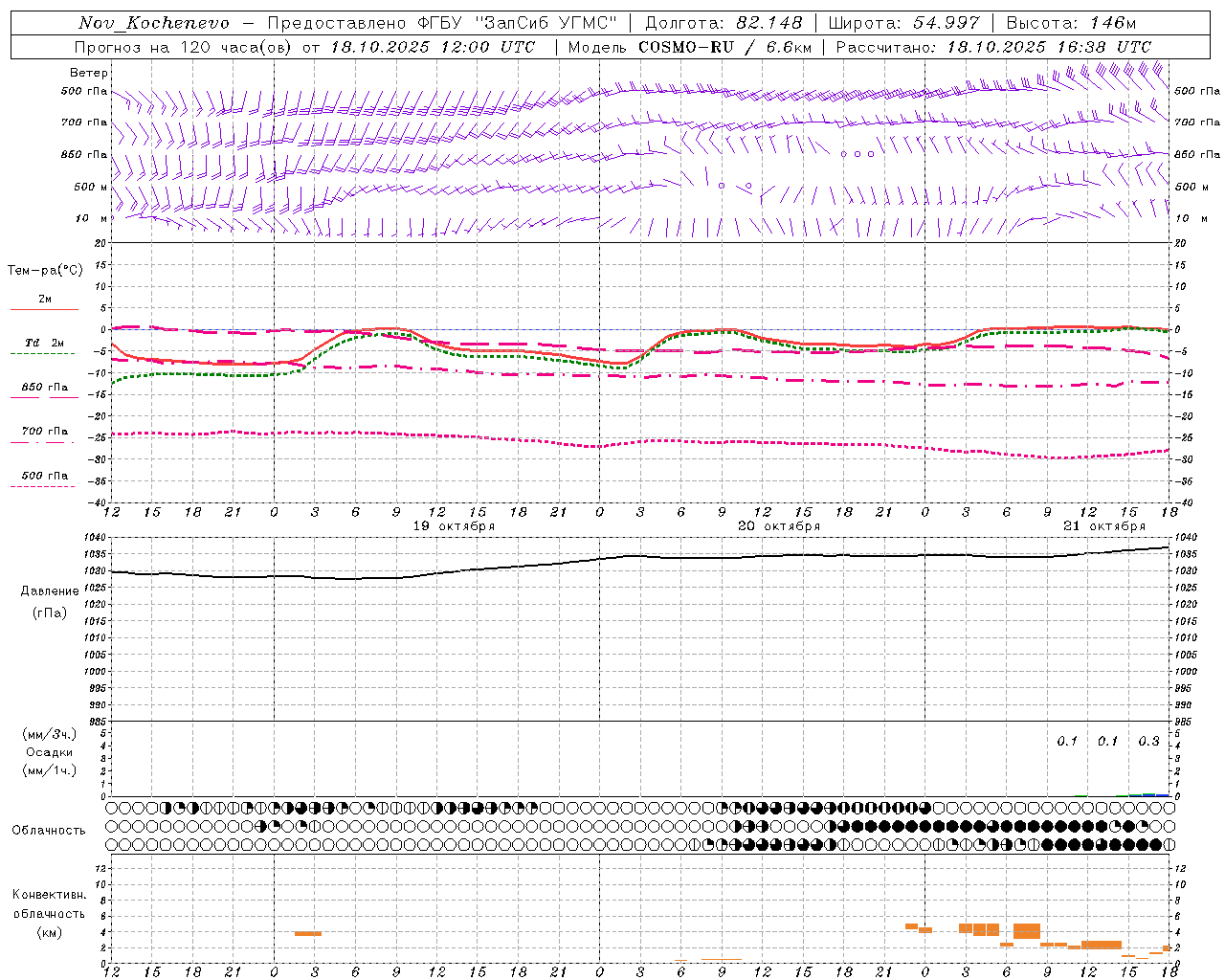The image size is (1225, 980).
Task: Click the 'Рассчитано: 18.10.2025 16:38 UTC' text
Action: 993,47
